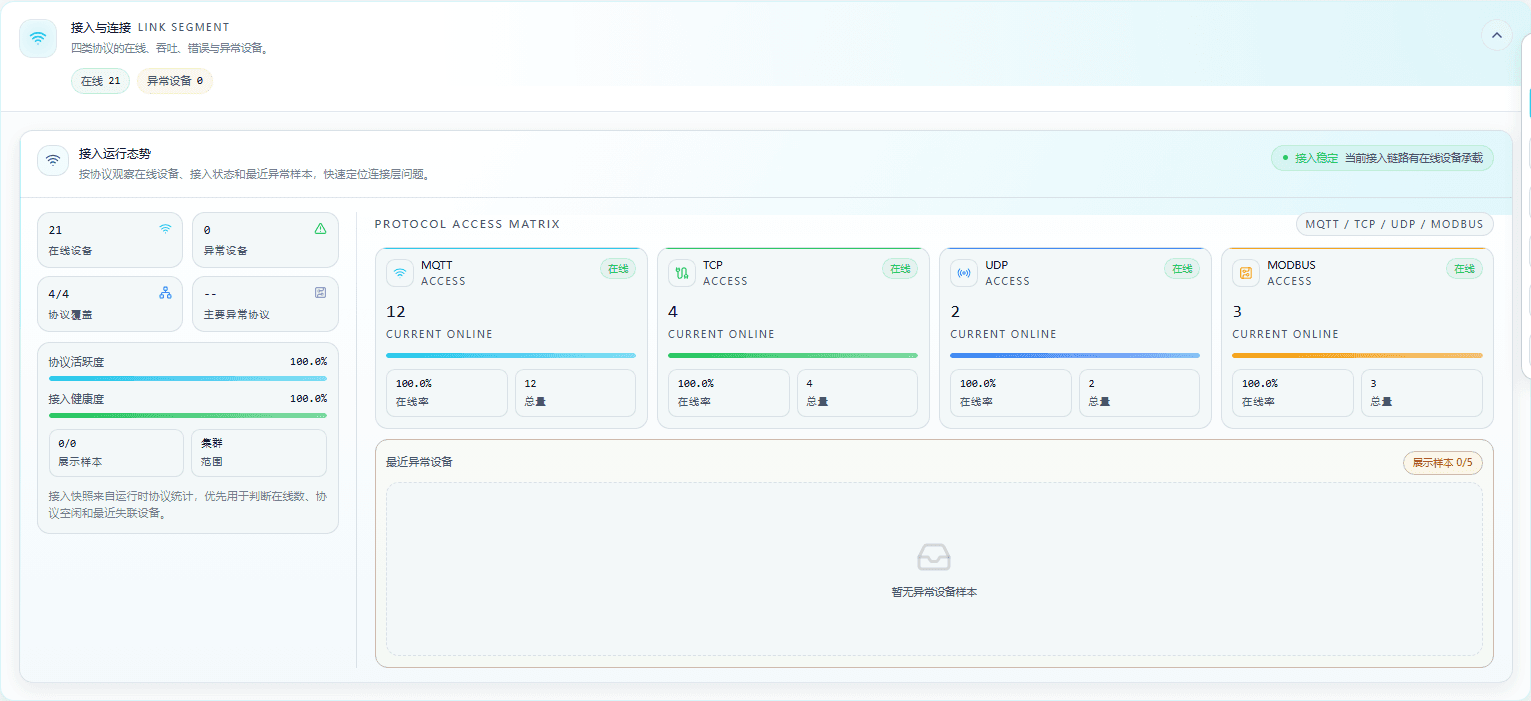Click the MQTT card's cyan progress bar

pos(511,355)
